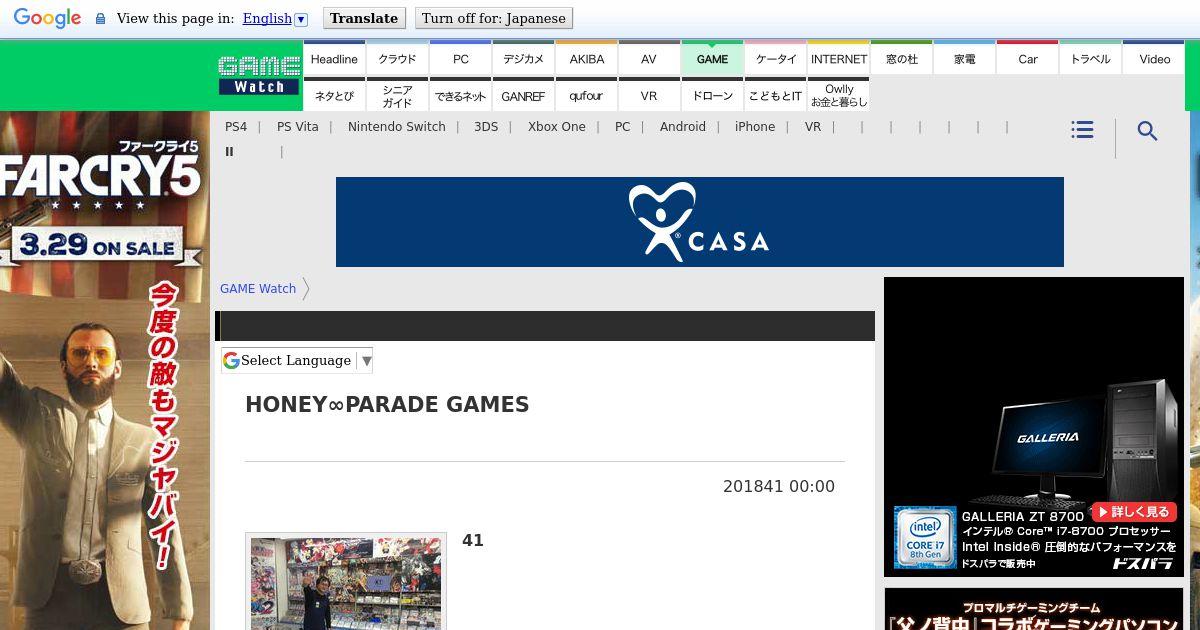The height and width of the screenshot is (630, 1200).
Task: Go to the Android category link
Action: coord(683,127)
